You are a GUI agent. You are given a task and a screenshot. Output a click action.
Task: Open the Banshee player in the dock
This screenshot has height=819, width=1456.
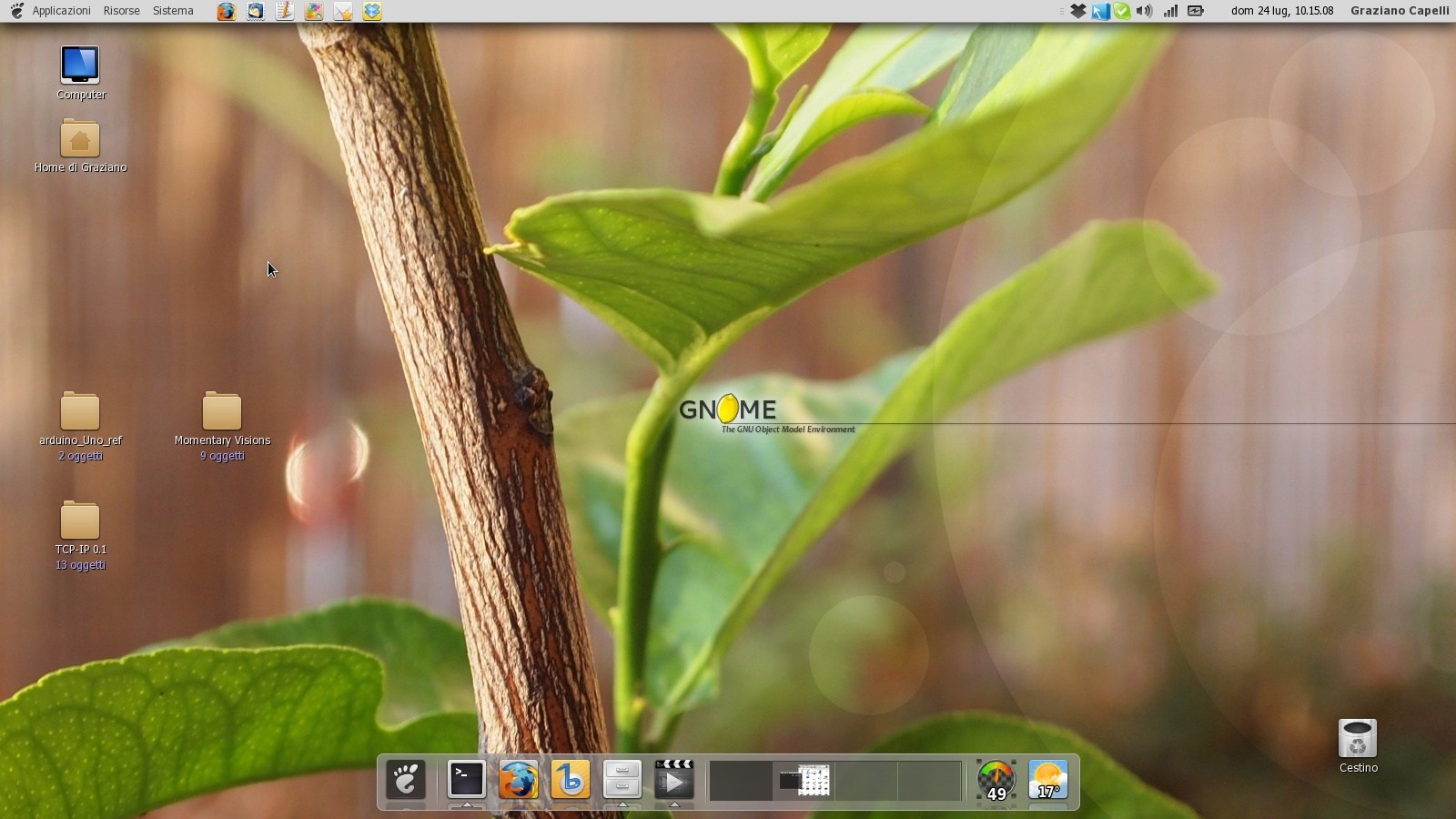point(571,780)
